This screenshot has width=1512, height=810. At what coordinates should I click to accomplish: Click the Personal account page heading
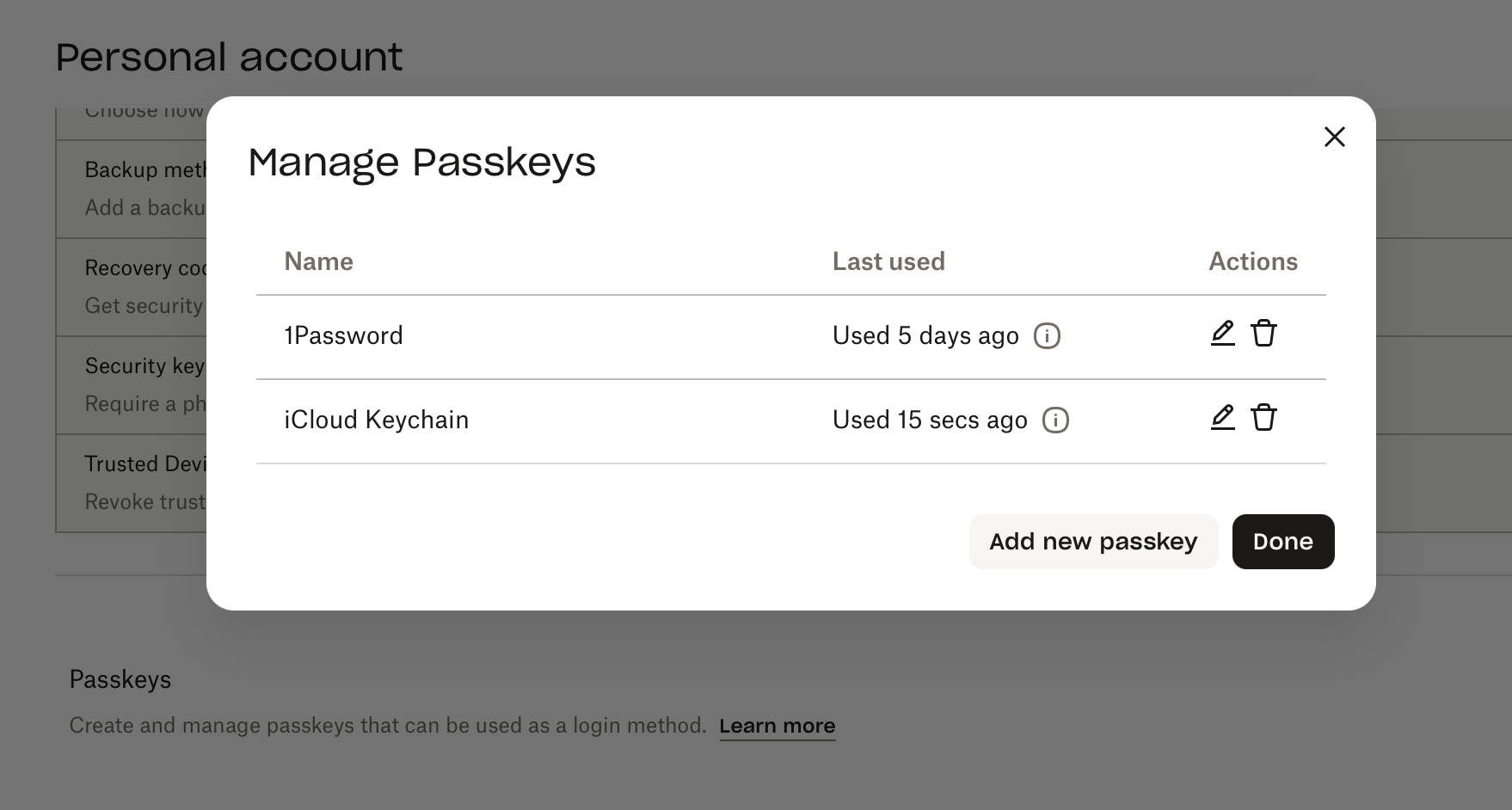coord(229,58)
